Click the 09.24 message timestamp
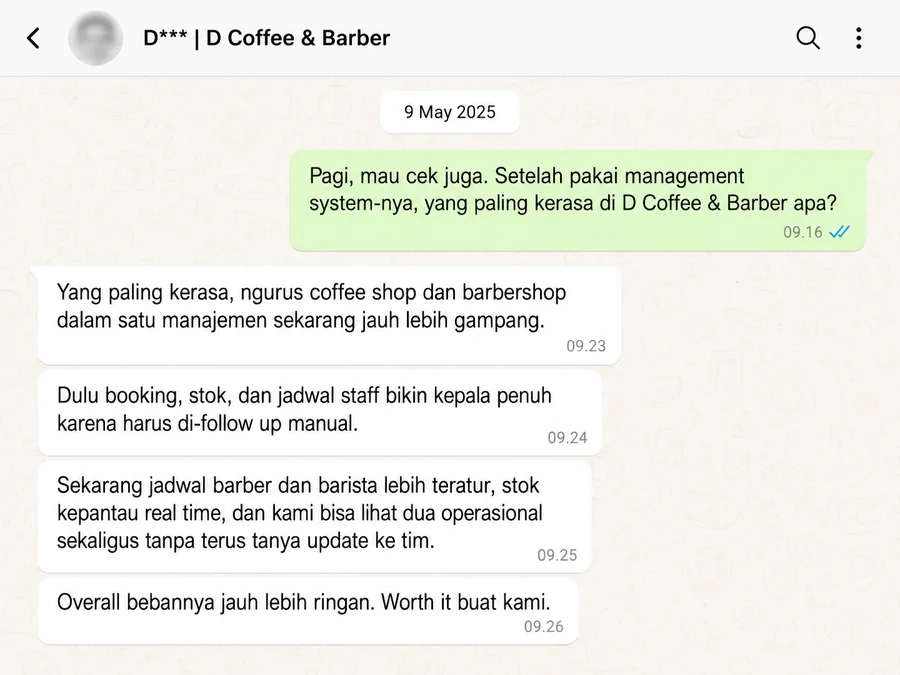Image resolution: width=900 pixels, height=675 pixels. pyautogui.click(x=567, y=437)
